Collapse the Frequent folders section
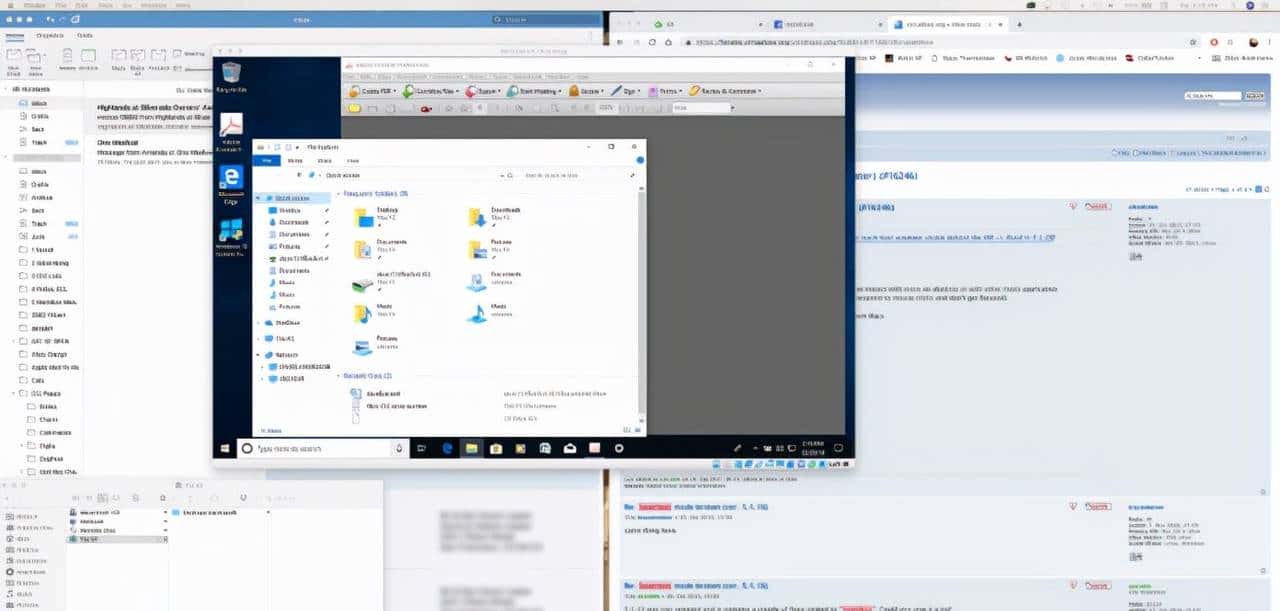 pyautogui.click(x=339, y=192)
